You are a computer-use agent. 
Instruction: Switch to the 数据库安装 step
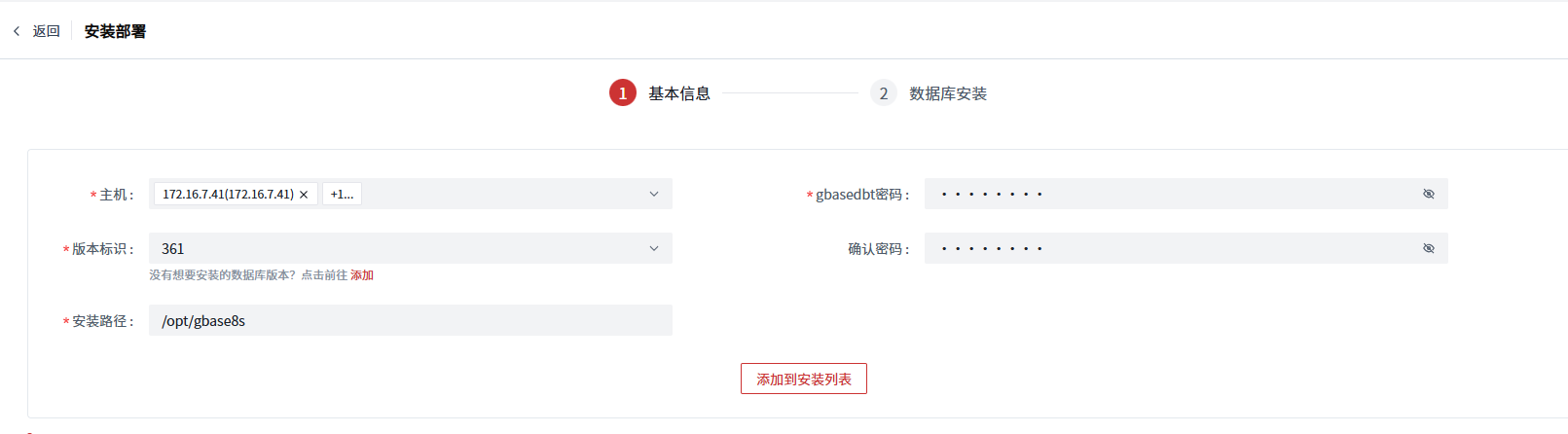pos(947,93)
